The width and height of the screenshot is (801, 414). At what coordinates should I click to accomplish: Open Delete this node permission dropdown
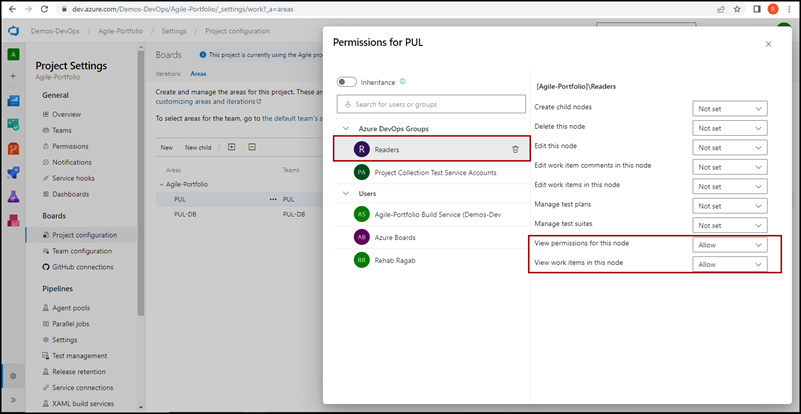coord(730,128)
